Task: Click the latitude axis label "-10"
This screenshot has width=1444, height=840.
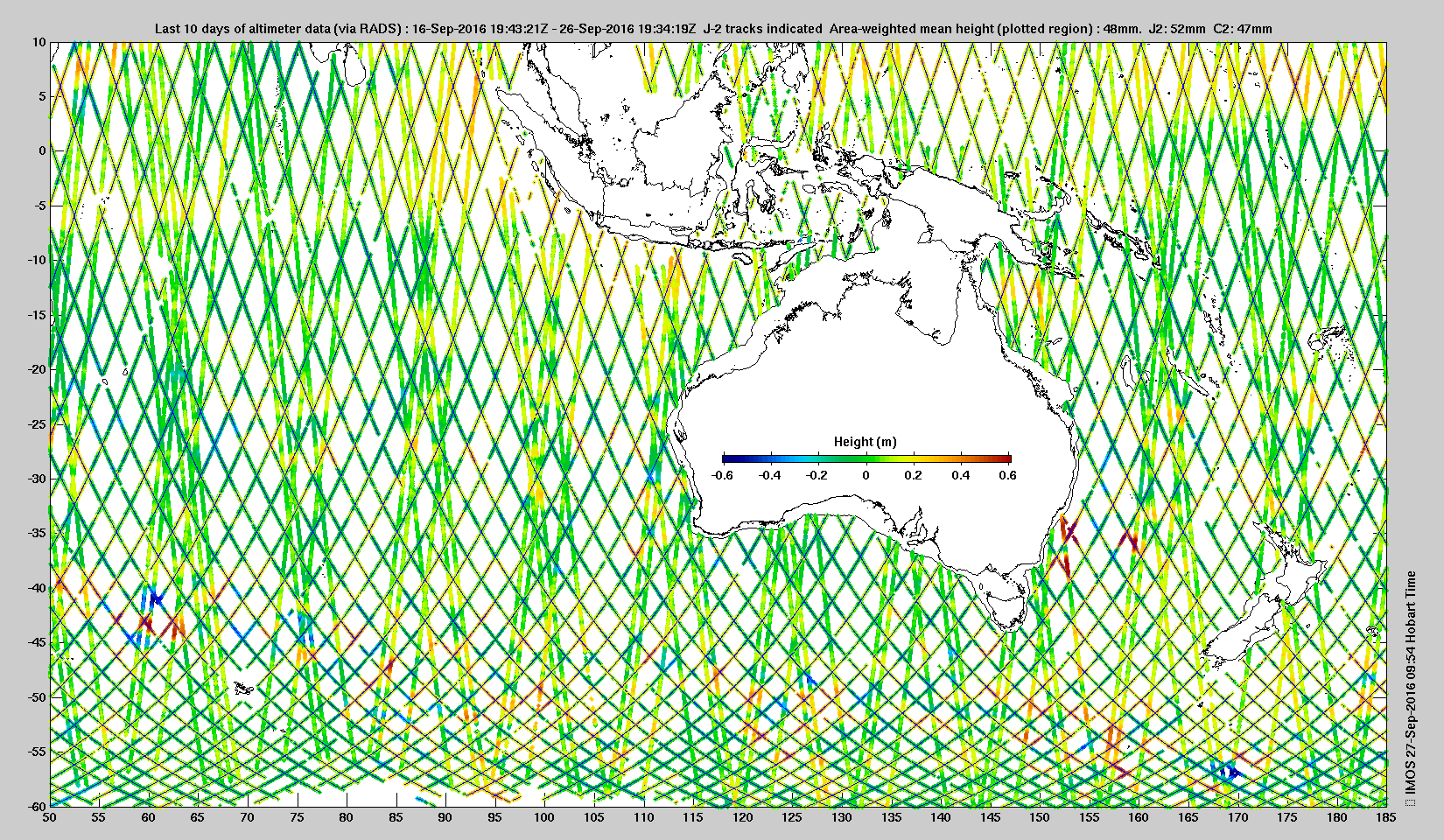Action: [x=37, y=260]
